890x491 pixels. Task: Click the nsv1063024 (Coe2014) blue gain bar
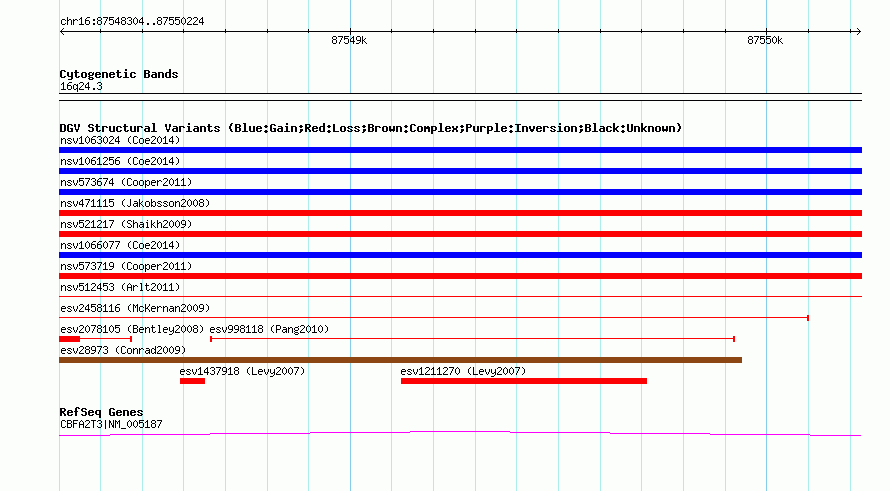coord(460,150)
